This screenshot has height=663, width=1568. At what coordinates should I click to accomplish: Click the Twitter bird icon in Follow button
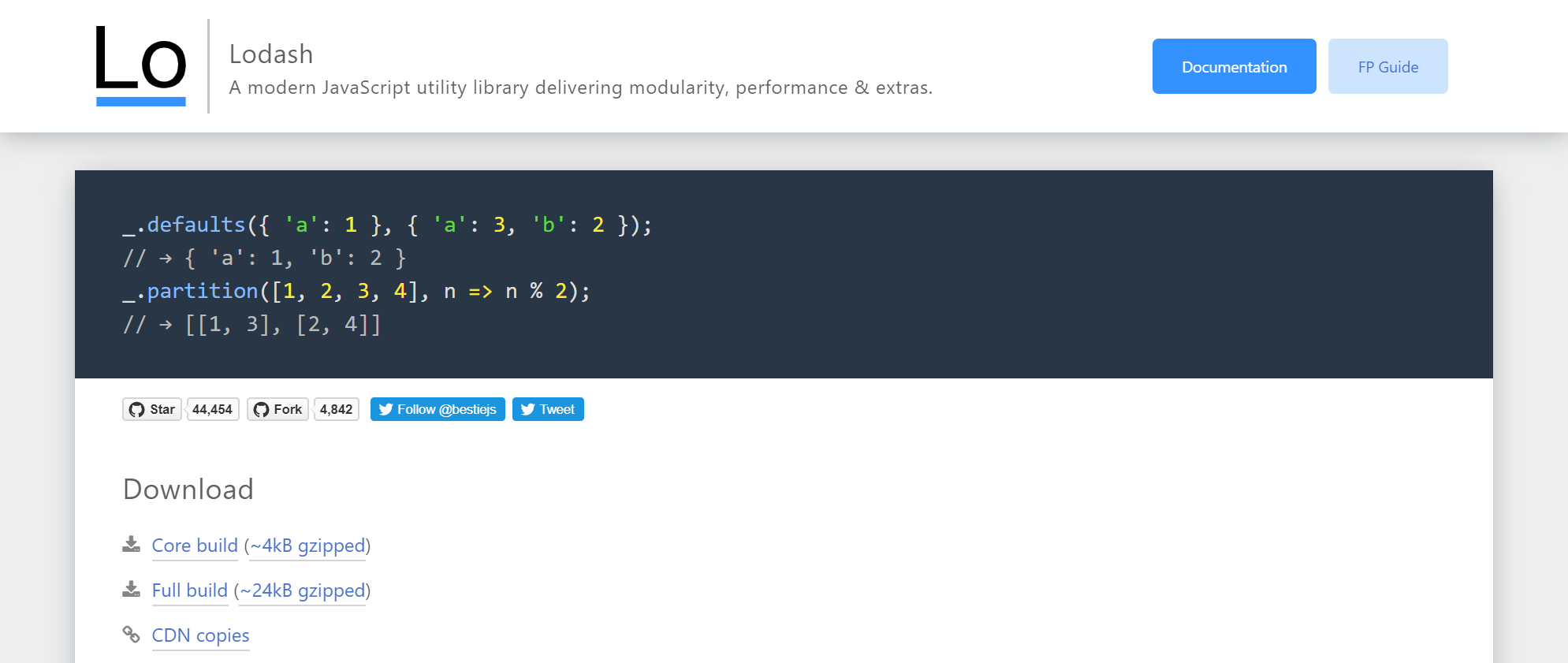(385, 409)
